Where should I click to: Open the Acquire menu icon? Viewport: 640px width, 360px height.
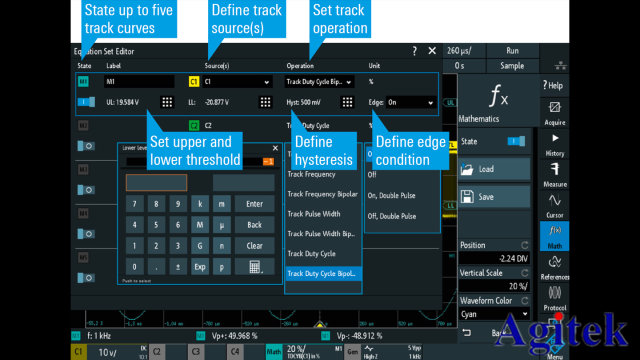point(554,113)
